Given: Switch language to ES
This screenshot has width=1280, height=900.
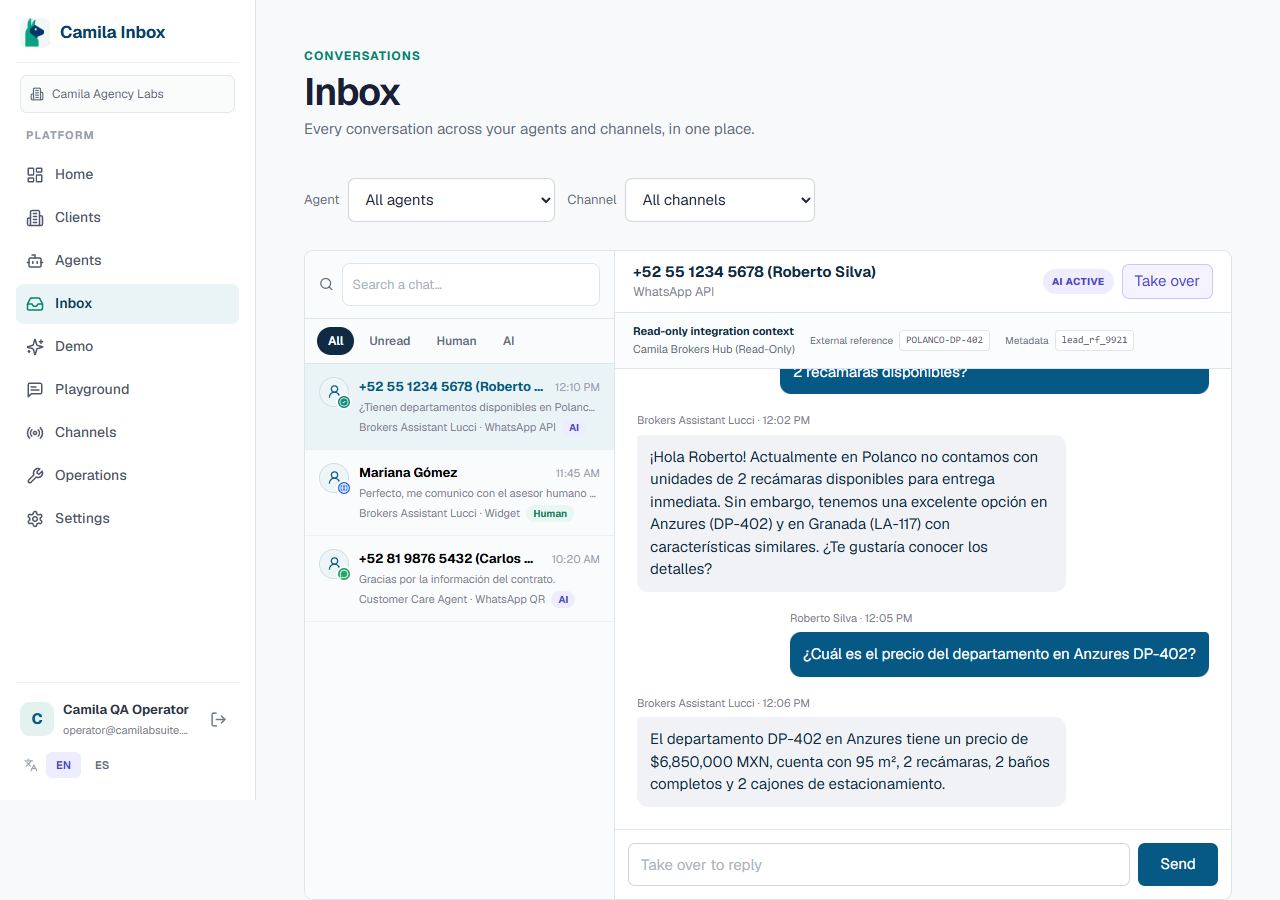Looking at the screenshot, I should (x=102, y=765).
